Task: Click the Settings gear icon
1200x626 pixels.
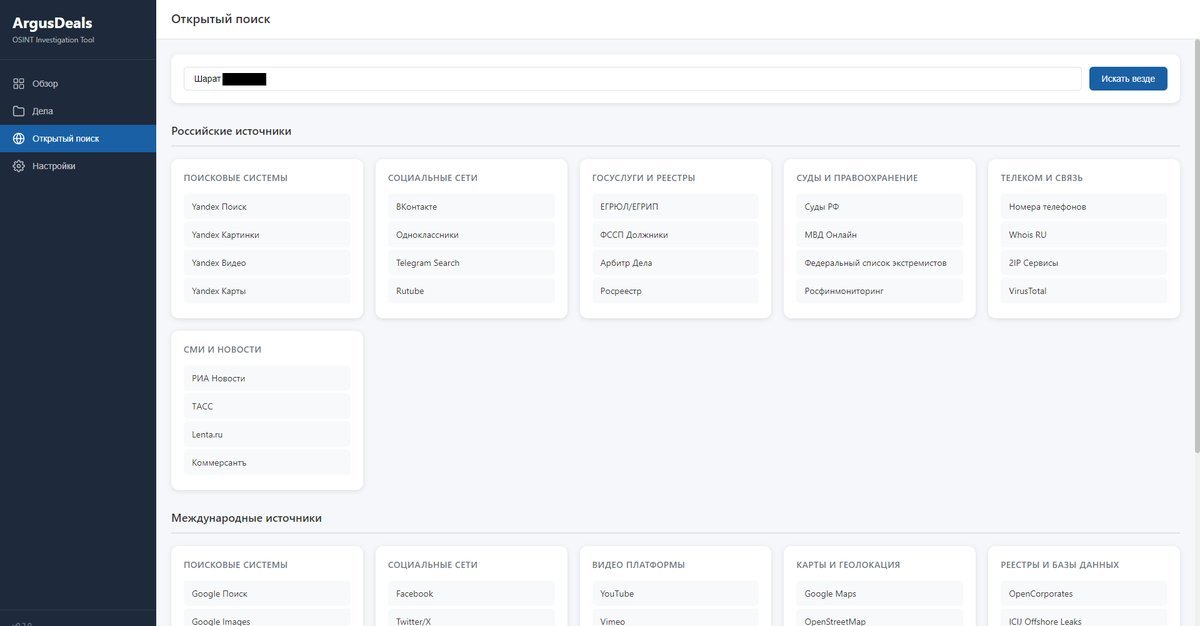Action: [x=19, y=166]
